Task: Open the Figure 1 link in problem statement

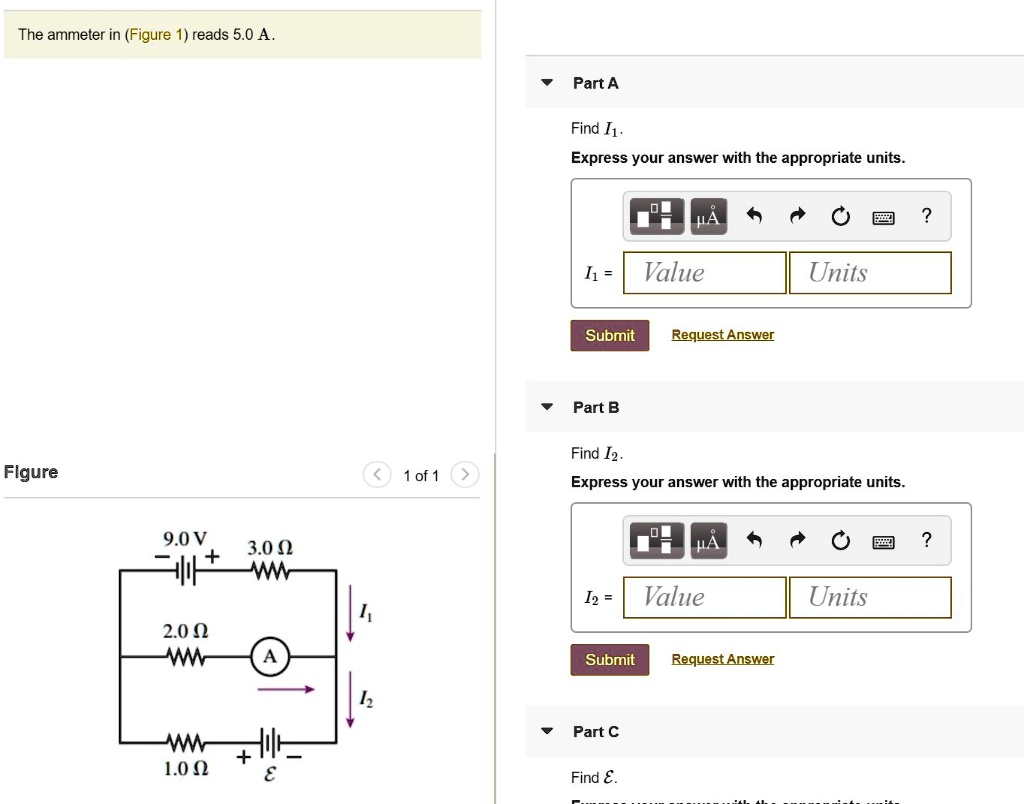Action: pyautogui.click(x=156, y=34)
